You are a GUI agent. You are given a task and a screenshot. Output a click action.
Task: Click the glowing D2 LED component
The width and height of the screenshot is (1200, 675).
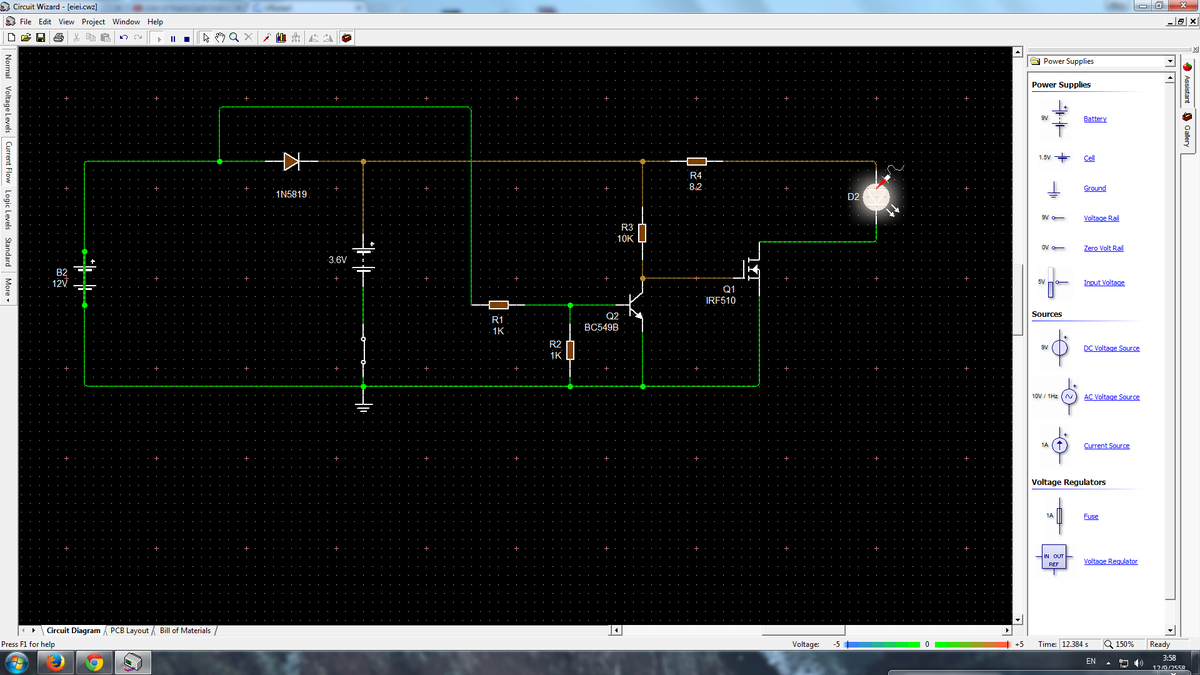pos(878,196)
